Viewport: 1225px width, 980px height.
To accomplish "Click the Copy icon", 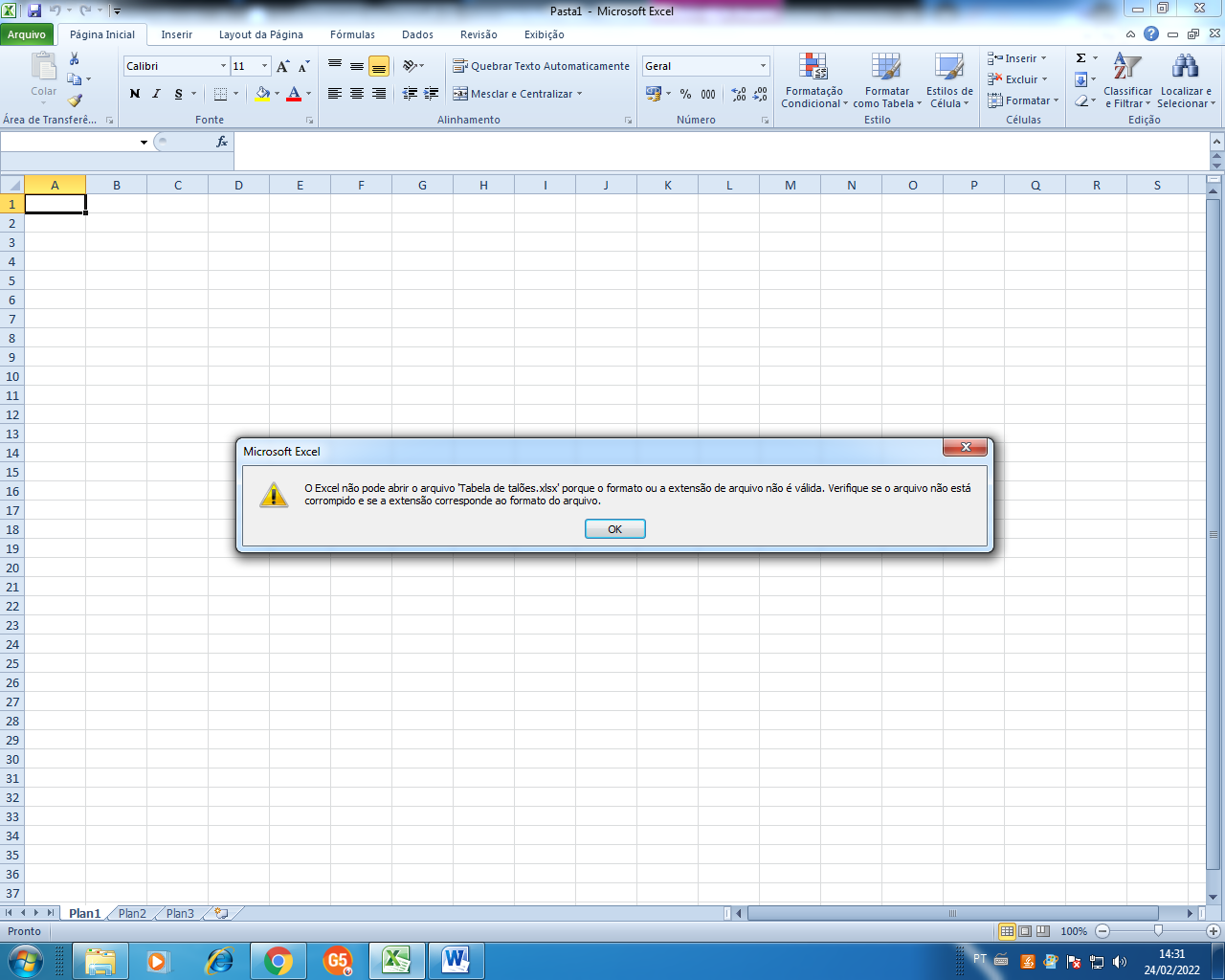I will tap(75, 79).
